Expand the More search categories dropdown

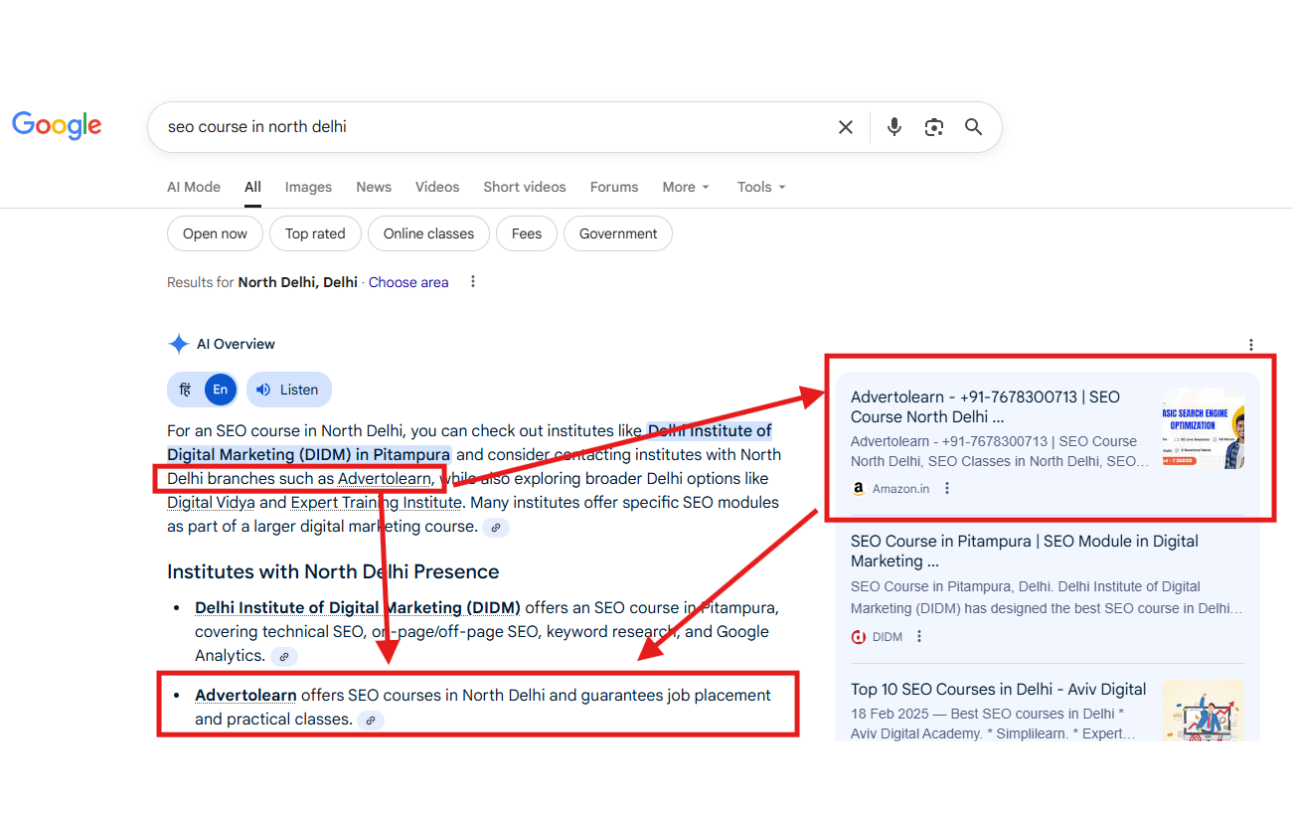[x=685, y=187]
